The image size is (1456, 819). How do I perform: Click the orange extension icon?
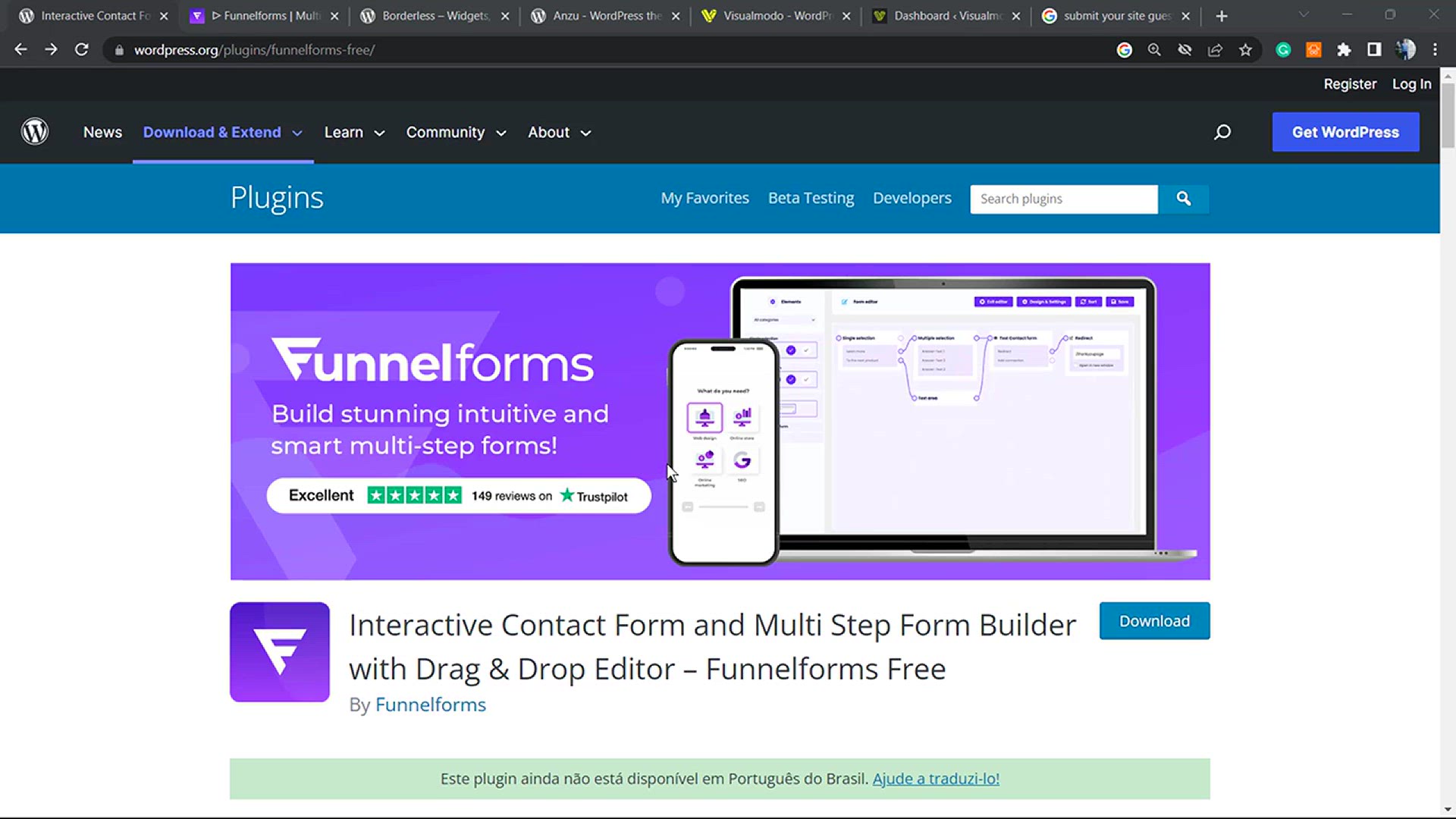1313,50
